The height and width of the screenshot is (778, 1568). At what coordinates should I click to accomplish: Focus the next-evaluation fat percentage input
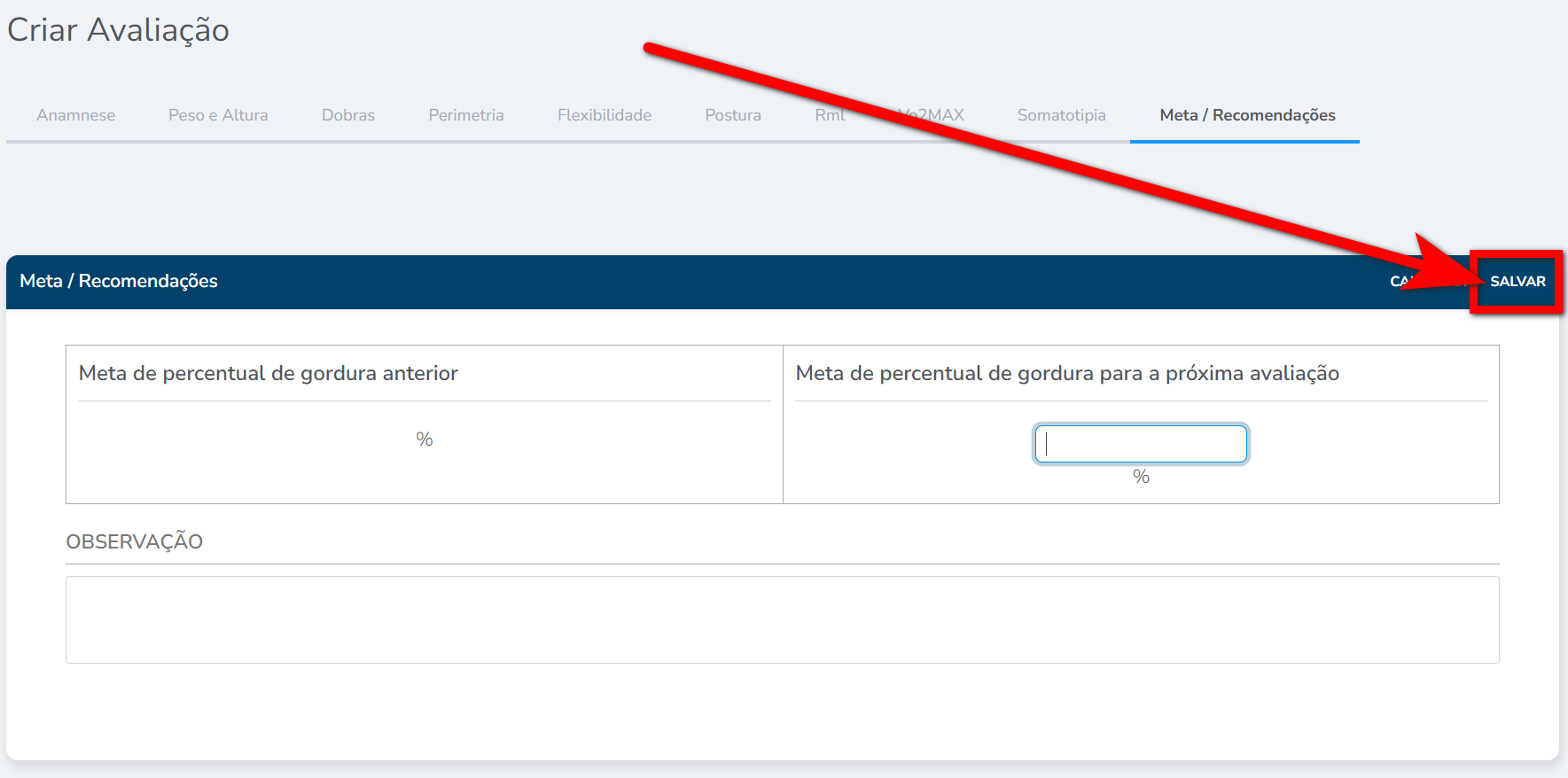click(x=1141, y=444)
